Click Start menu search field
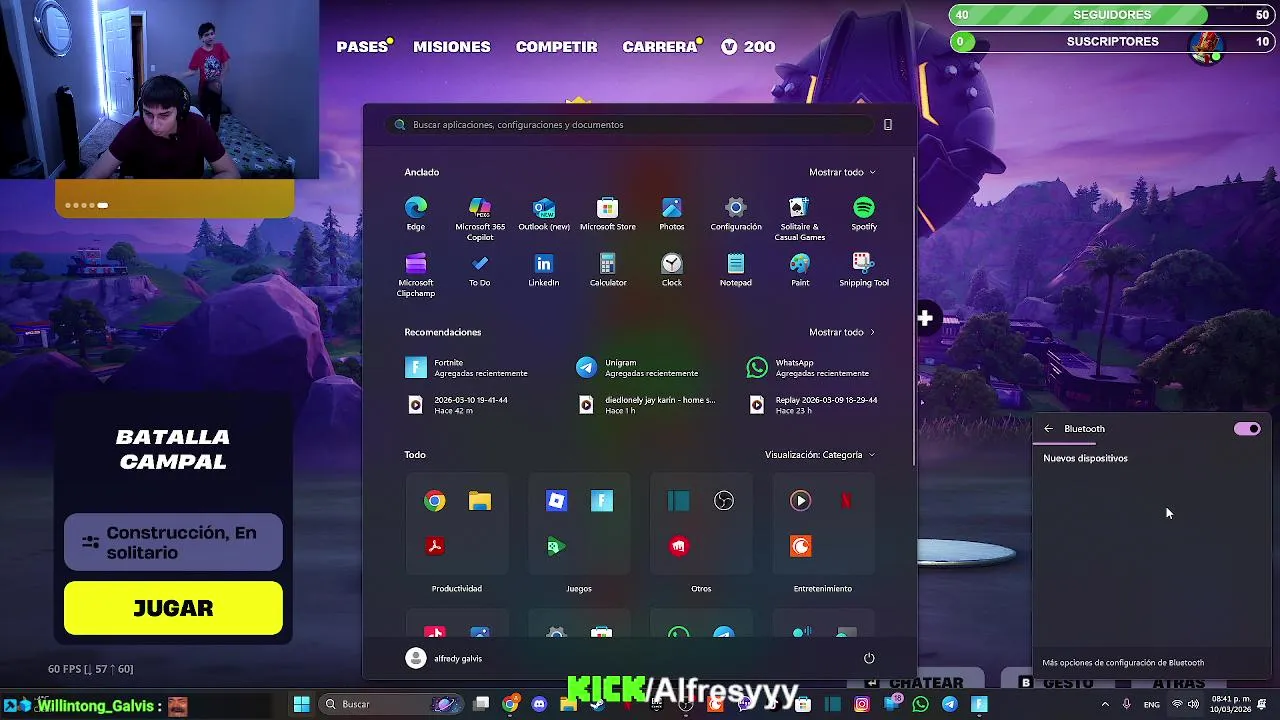 tap(630, 125)
